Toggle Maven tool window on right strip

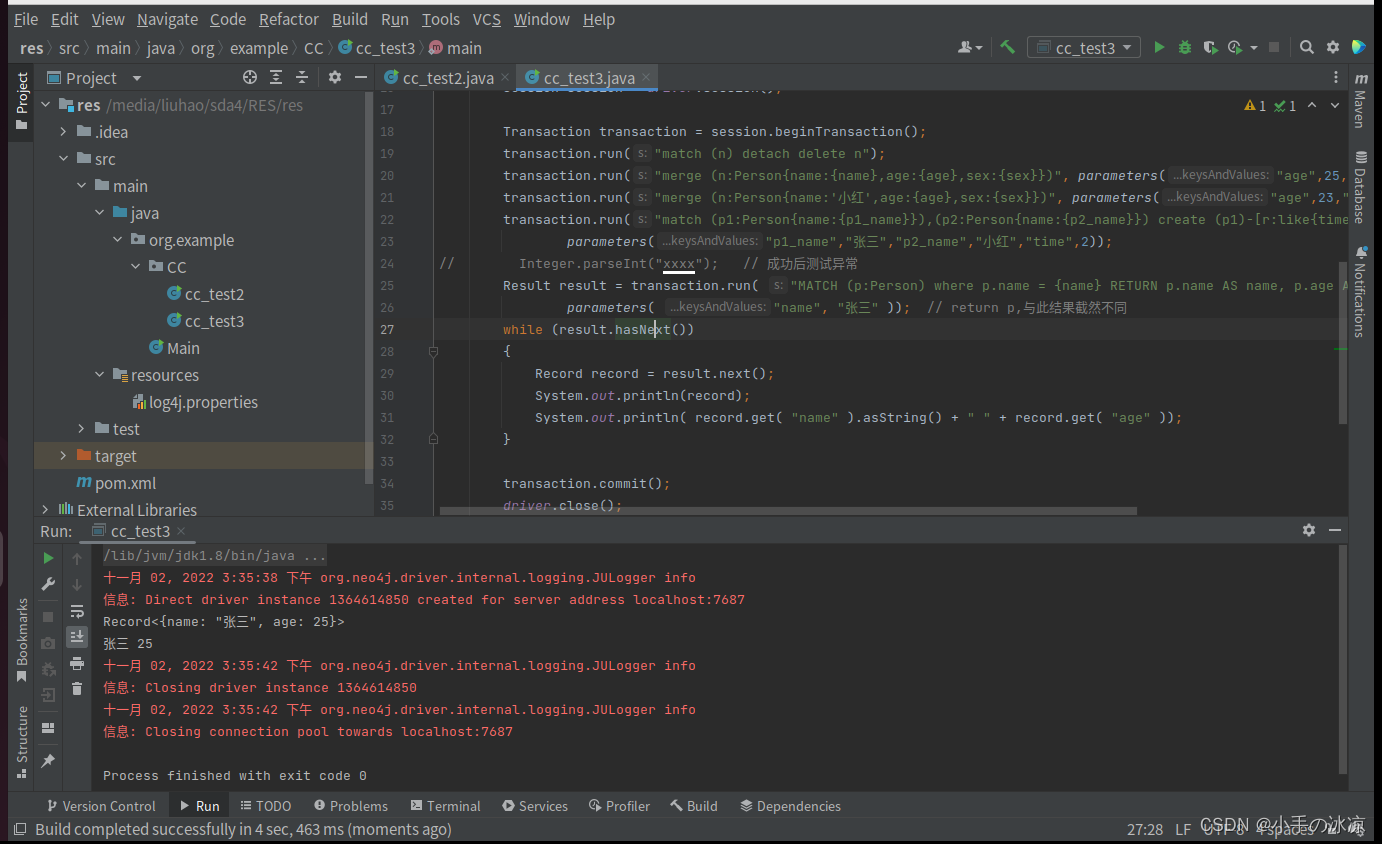click(x=1361, y=100)
